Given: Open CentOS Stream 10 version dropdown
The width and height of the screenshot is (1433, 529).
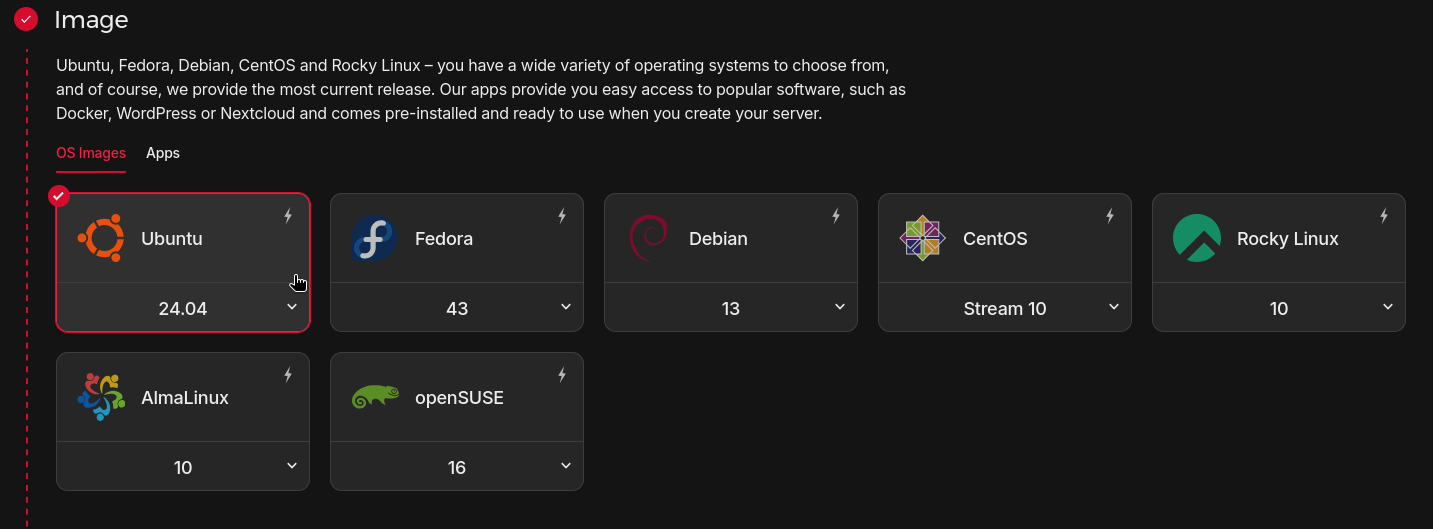Looking at the screenshot, I should tap(1005, 307).
